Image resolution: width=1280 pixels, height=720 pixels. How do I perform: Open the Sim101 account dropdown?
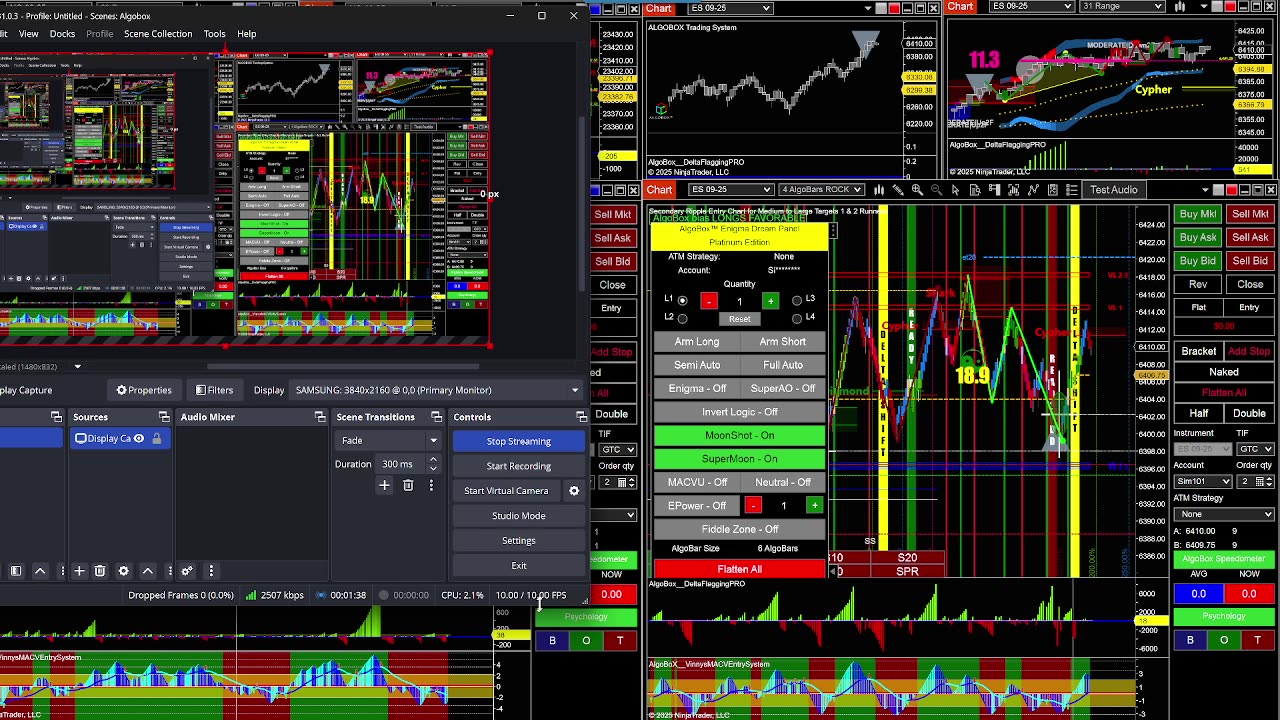(1203, 482)
